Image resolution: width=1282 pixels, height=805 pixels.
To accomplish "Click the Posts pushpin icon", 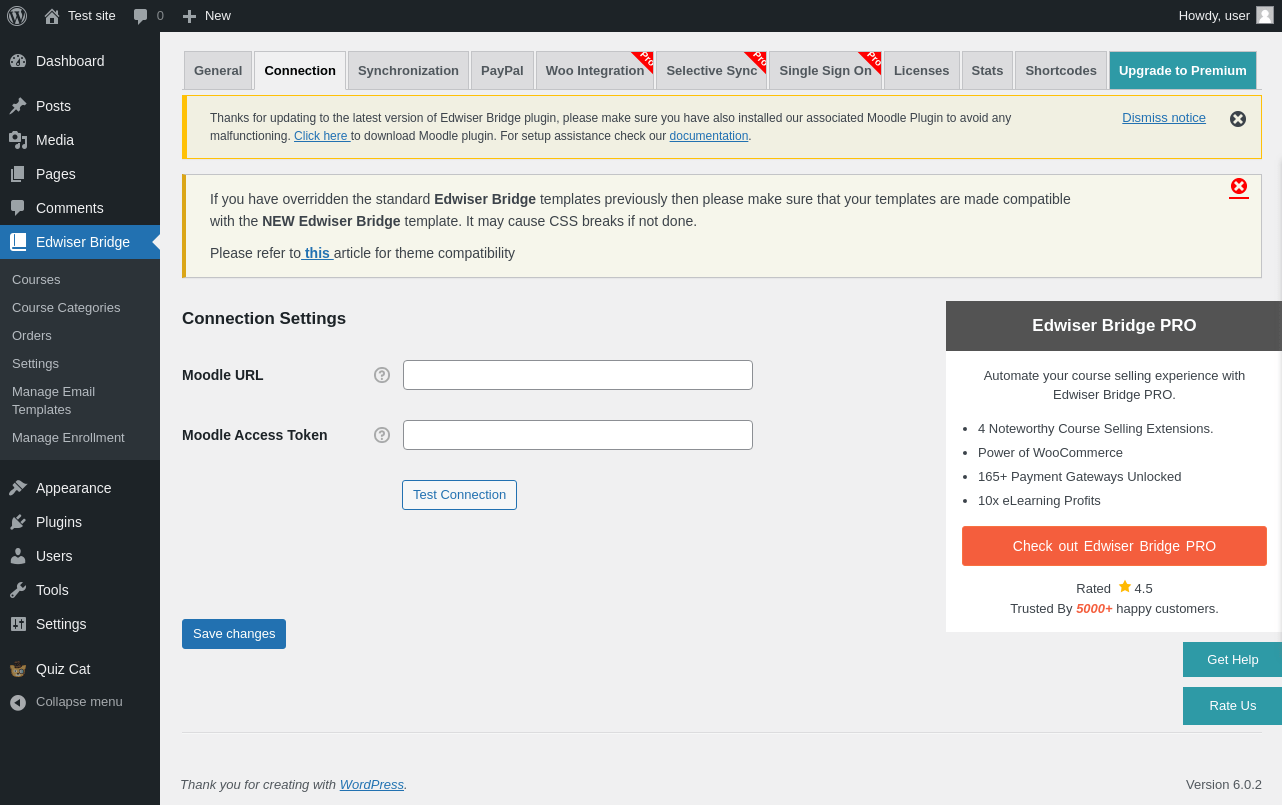I will pos(18,106).
